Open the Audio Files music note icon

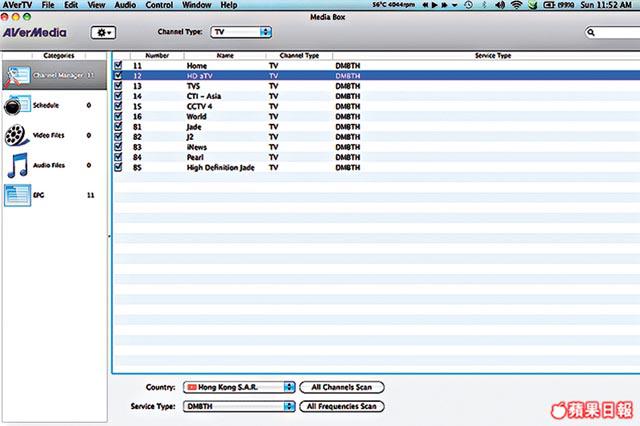(18, 165)
